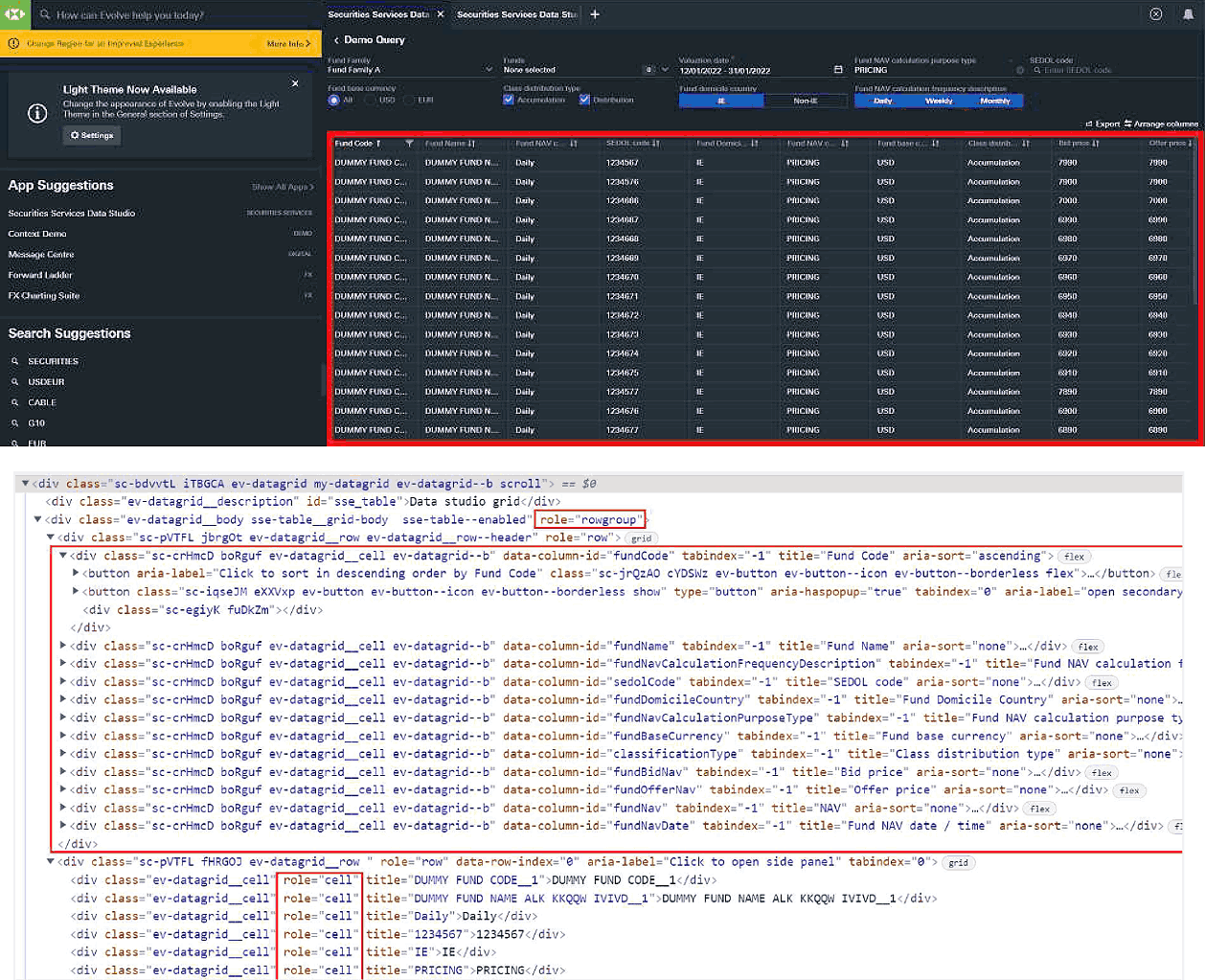Select the CABLE search suggestion

[x=42, y=402]
